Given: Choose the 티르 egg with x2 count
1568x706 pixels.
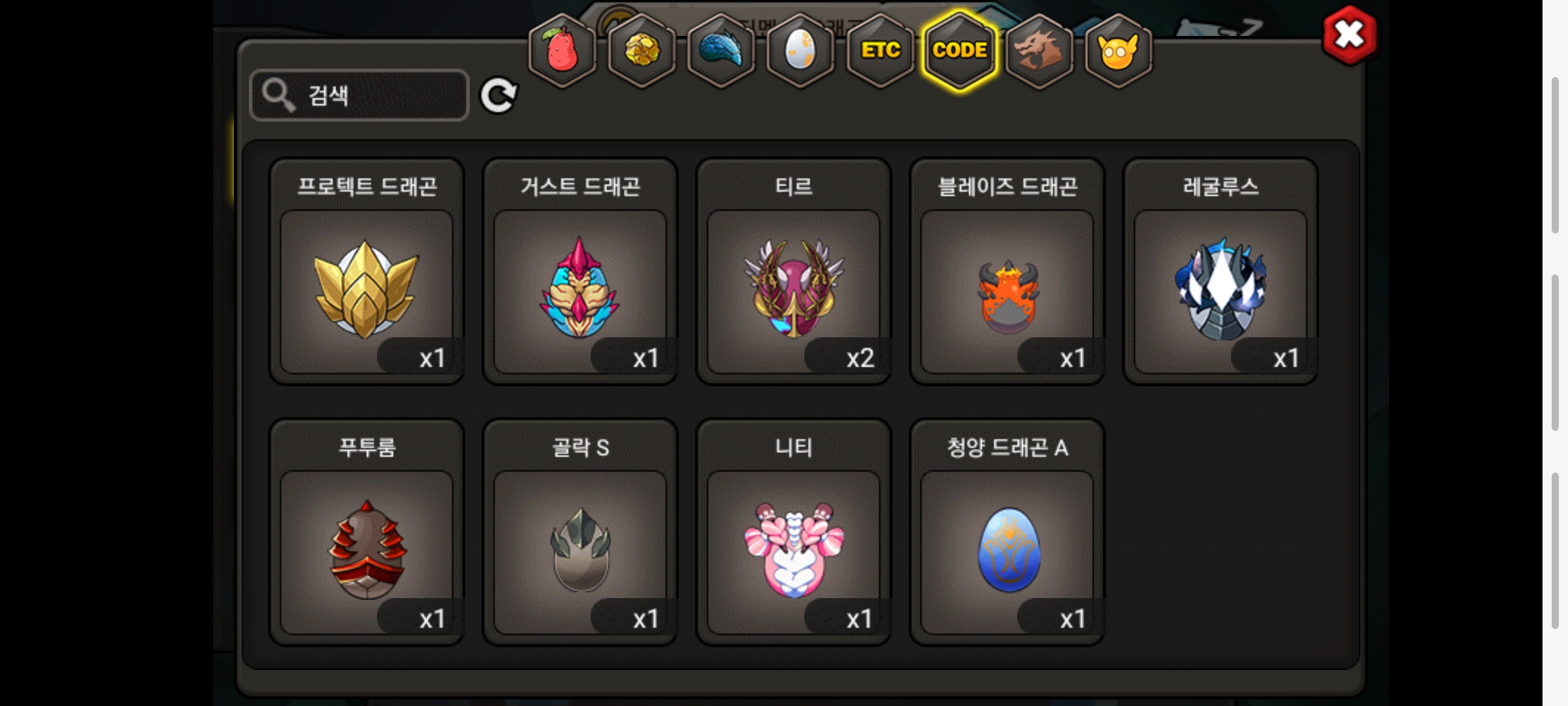Looking at the screenshot, I should coord(794,271).
